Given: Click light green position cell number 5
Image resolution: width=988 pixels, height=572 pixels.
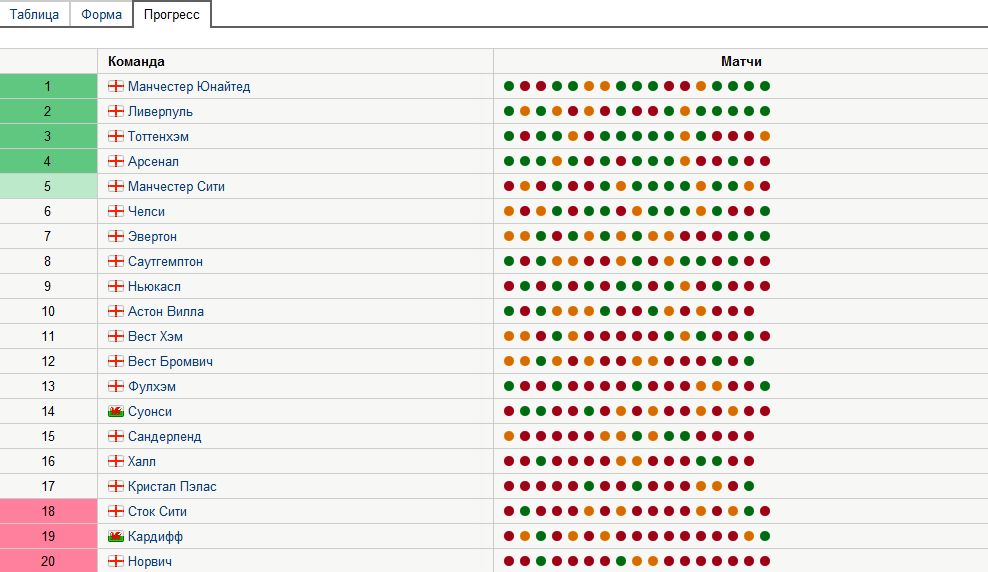Looking at the screenshot, I should point(49,186).
